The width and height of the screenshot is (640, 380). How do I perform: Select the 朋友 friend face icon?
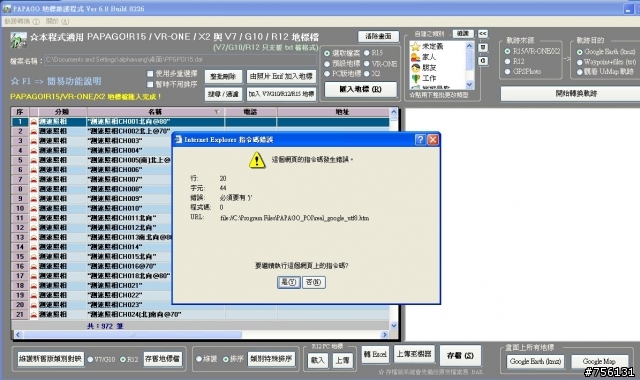[x=416, y=68]
